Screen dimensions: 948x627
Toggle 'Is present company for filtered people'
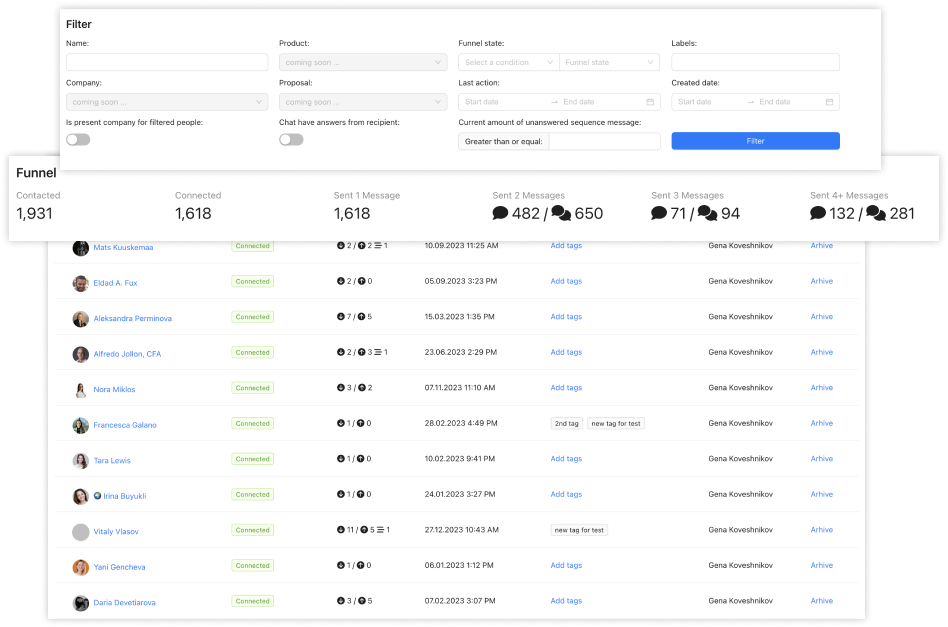(x=78, y=140)
